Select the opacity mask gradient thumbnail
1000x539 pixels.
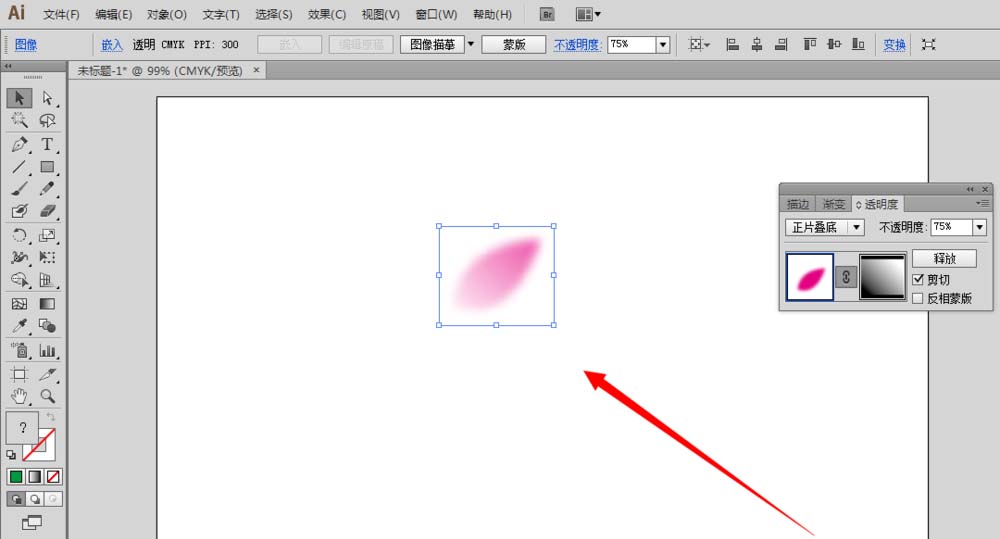point(883,277)
